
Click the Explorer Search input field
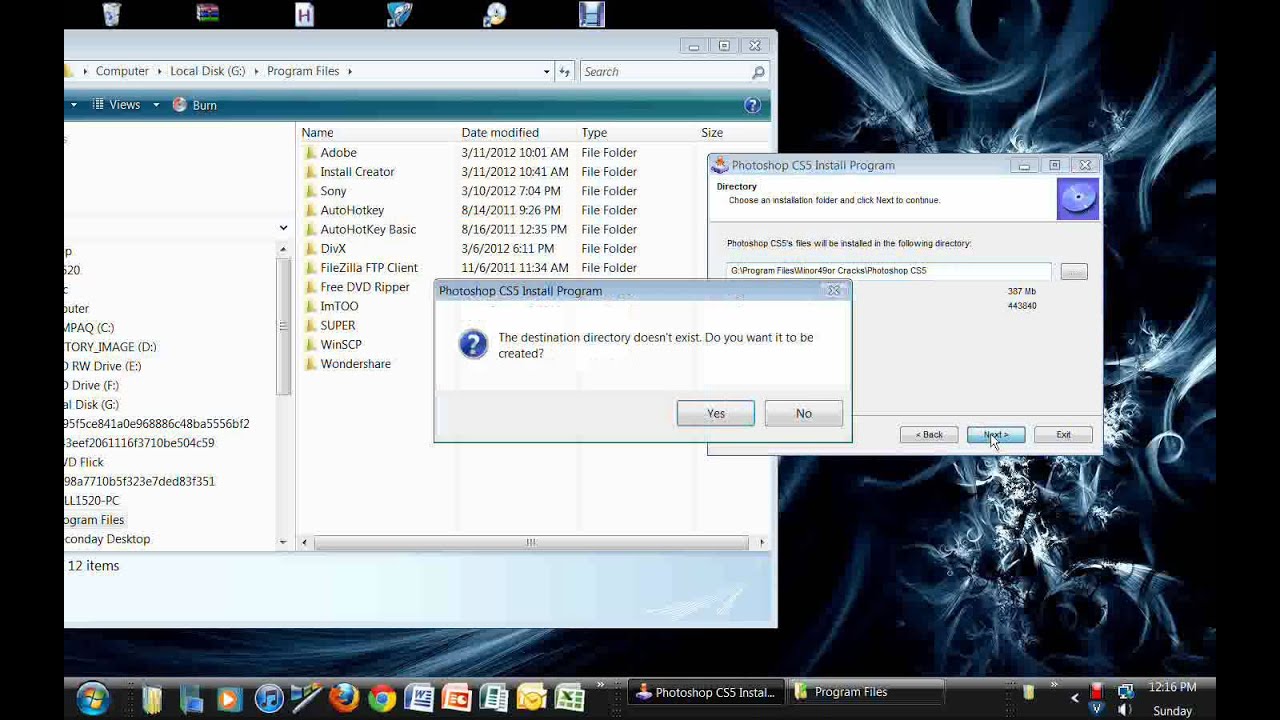665,72
